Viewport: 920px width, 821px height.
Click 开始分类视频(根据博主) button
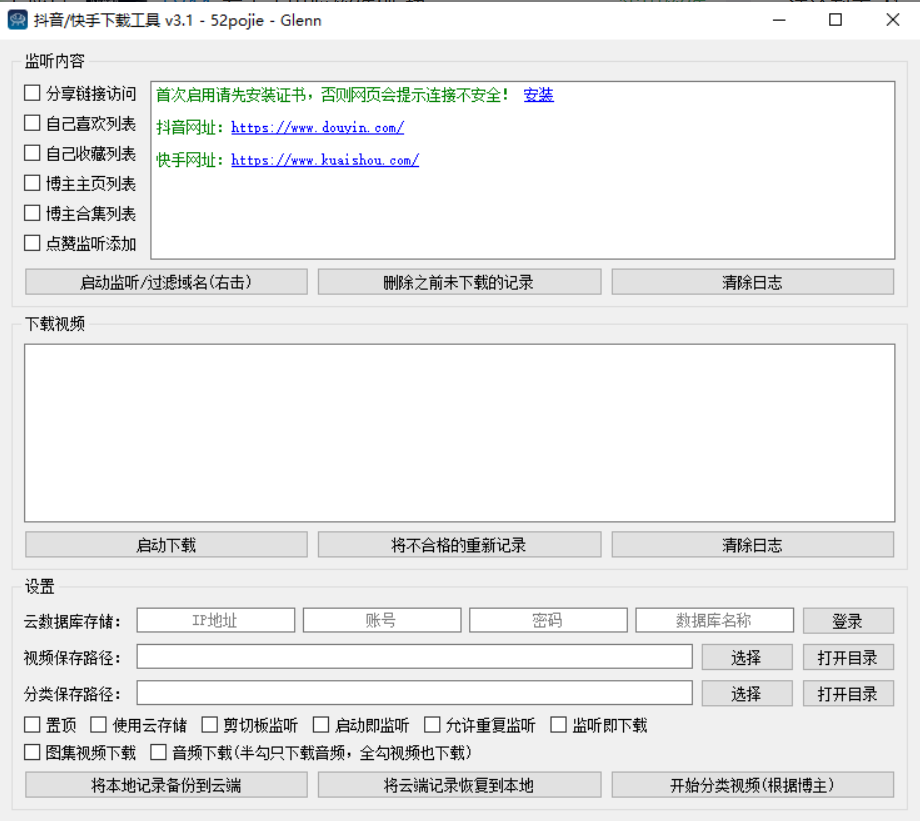pos(753,785)
